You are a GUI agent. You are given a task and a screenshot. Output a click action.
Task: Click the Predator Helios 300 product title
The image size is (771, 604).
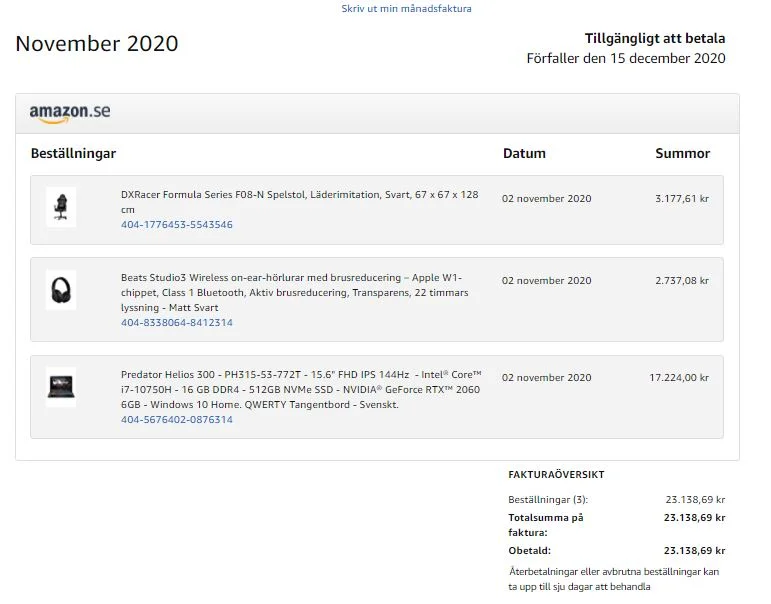301,390
